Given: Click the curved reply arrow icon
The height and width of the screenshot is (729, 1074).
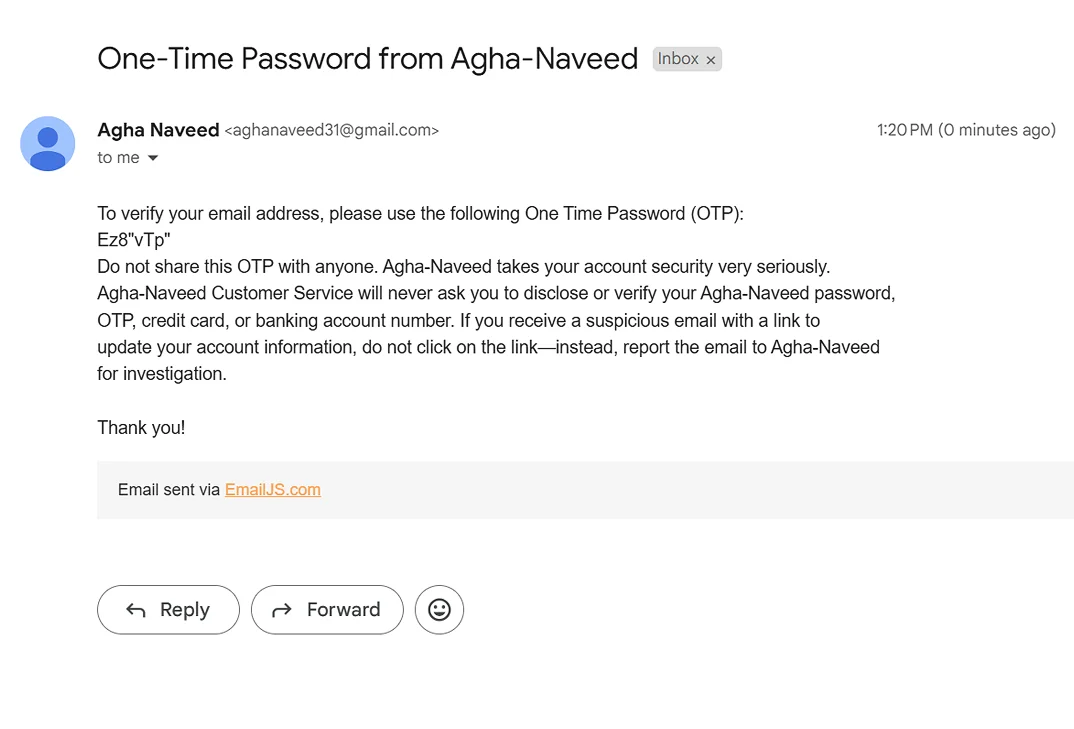Looking at the screenshot, I should pyautogui.click(x=136, y=610).
